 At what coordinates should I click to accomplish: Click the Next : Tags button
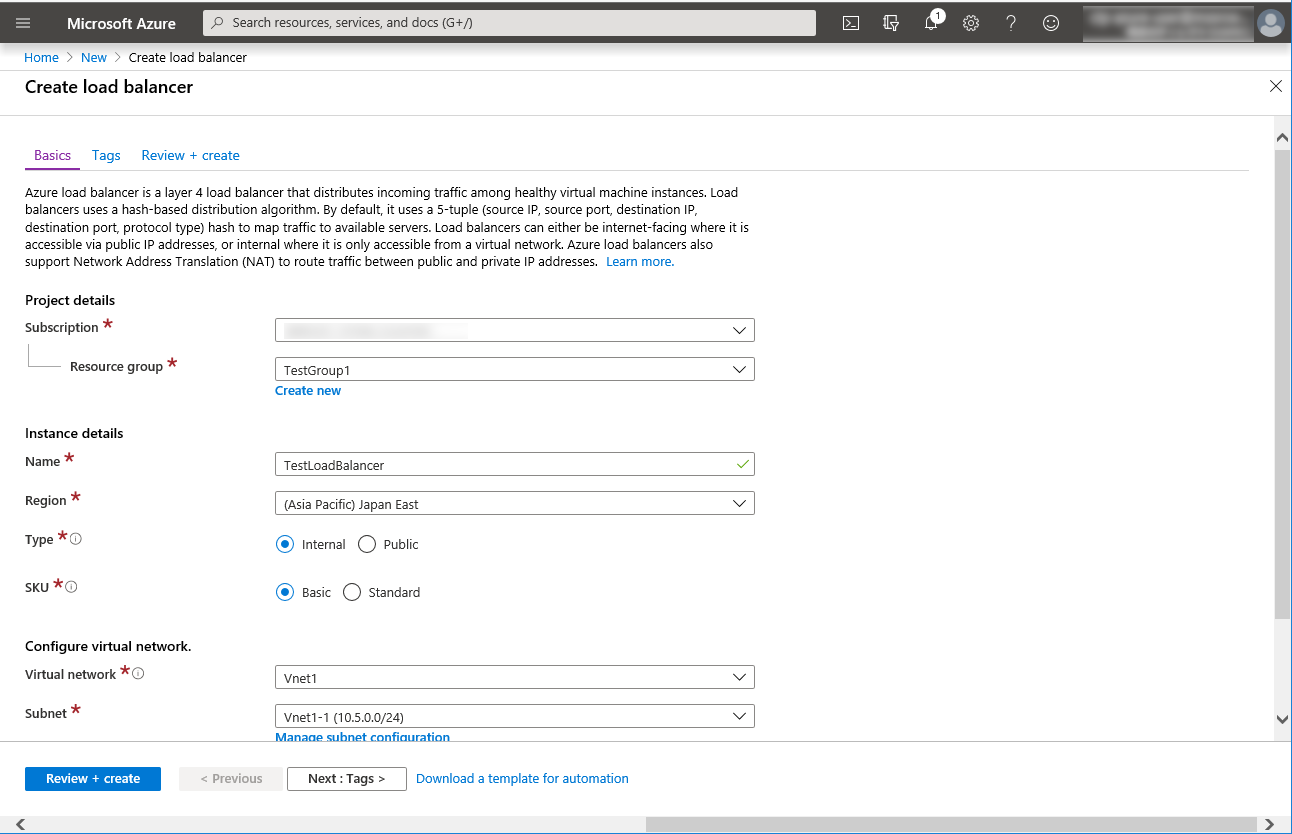[346, 778]
